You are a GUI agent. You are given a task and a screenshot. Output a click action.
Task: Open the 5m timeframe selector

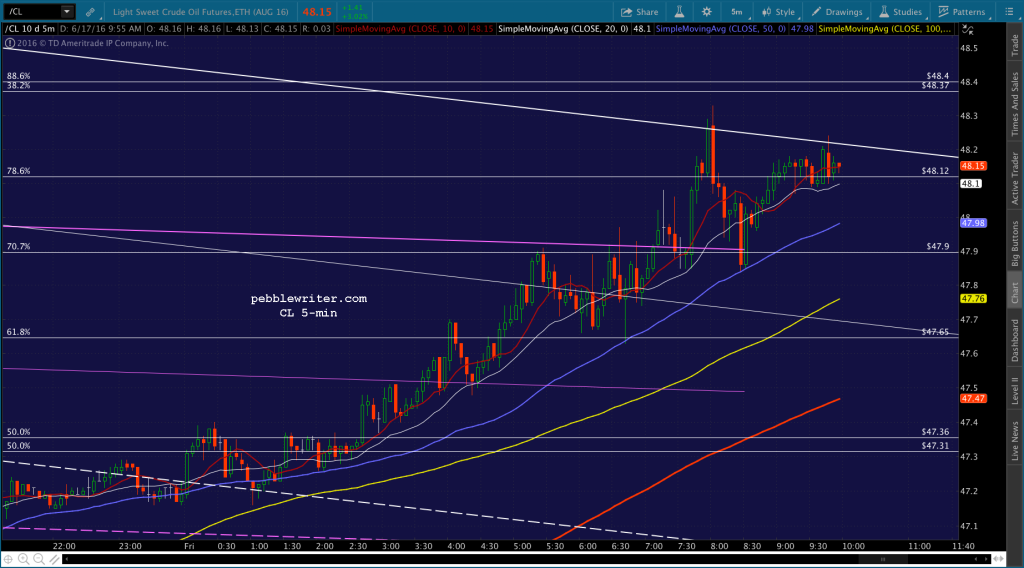(x=737, y=12)
